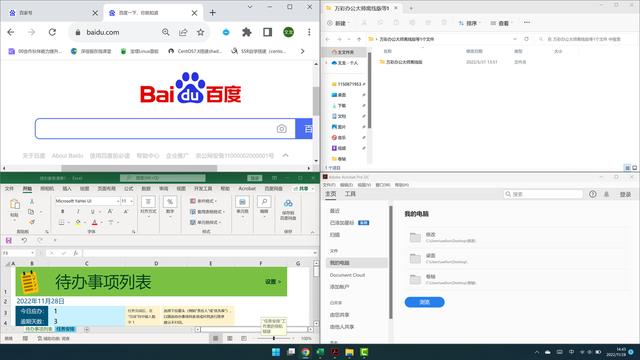Open the first menu in Acrobat menu bar
The width and height of the screenshot is (640, 360).
(329, 185)
